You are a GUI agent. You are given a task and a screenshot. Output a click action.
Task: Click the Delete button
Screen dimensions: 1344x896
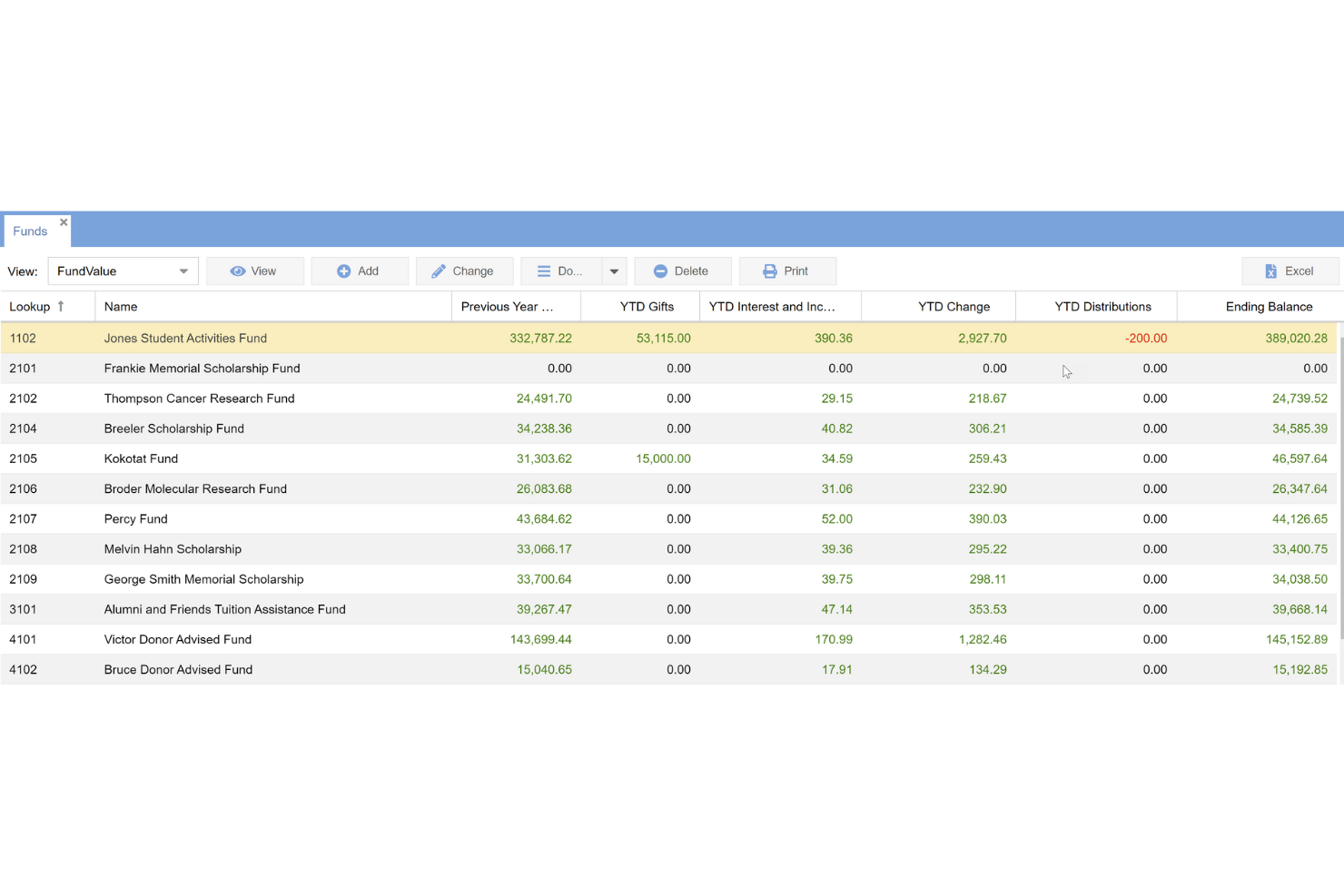[682, 271]
